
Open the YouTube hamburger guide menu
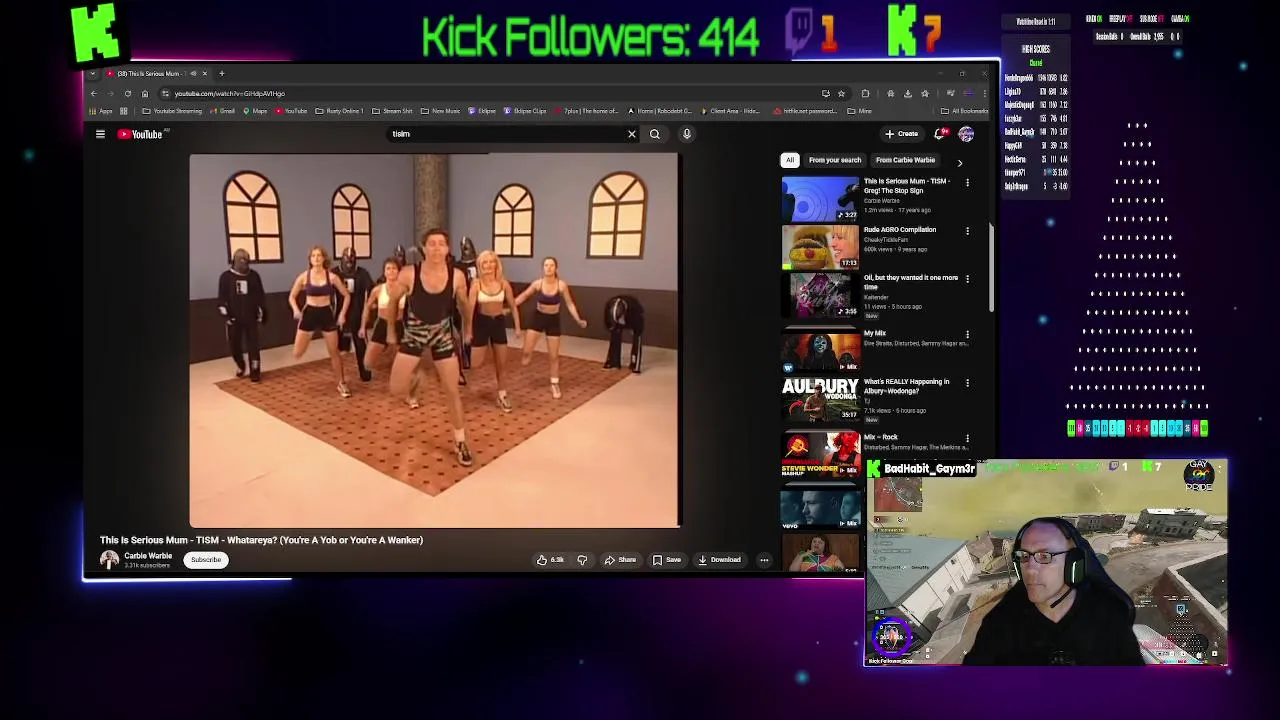coord(100,134)
